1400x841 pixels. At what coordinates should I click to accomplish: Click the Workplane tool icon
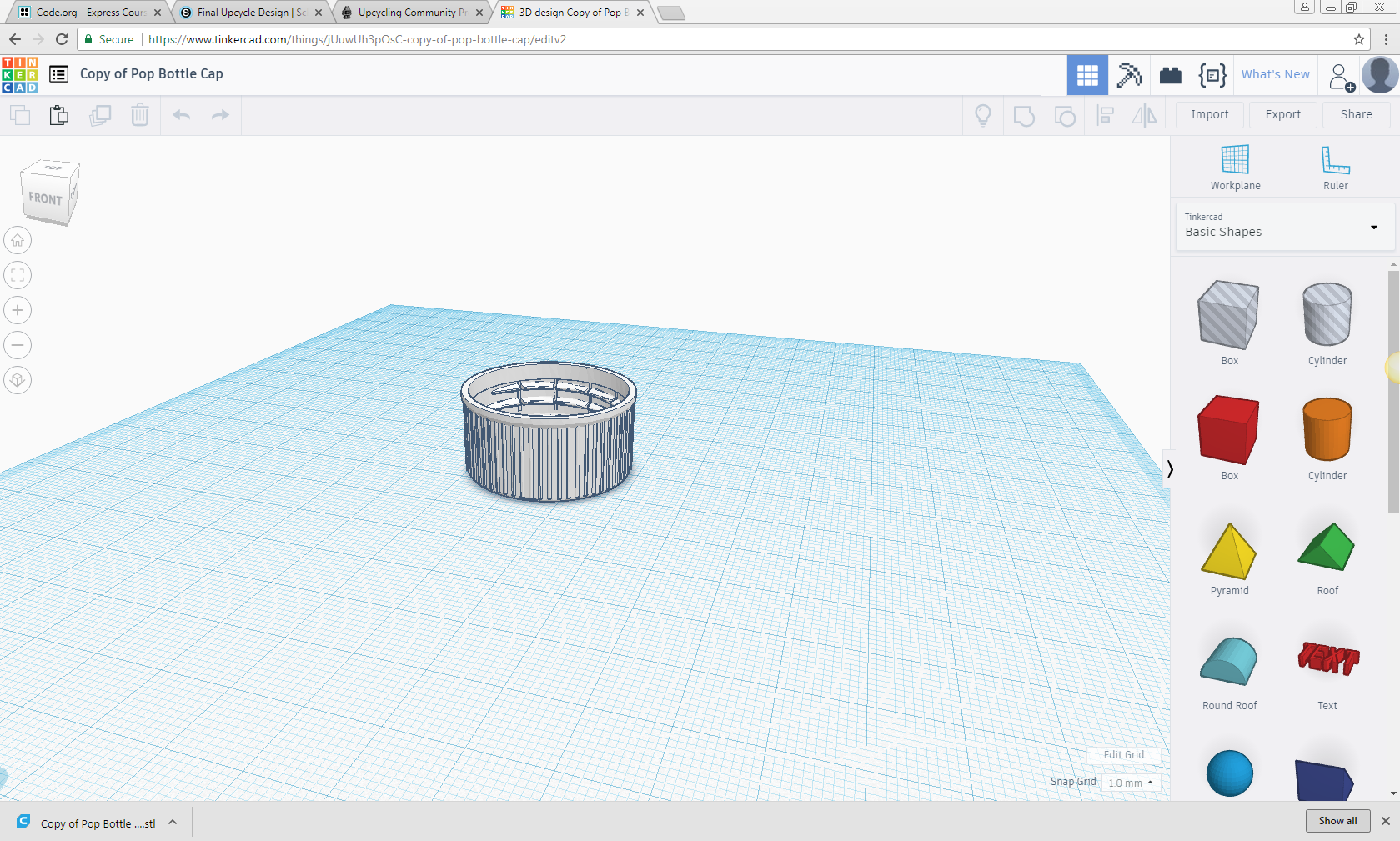[x=1235, y=160]
